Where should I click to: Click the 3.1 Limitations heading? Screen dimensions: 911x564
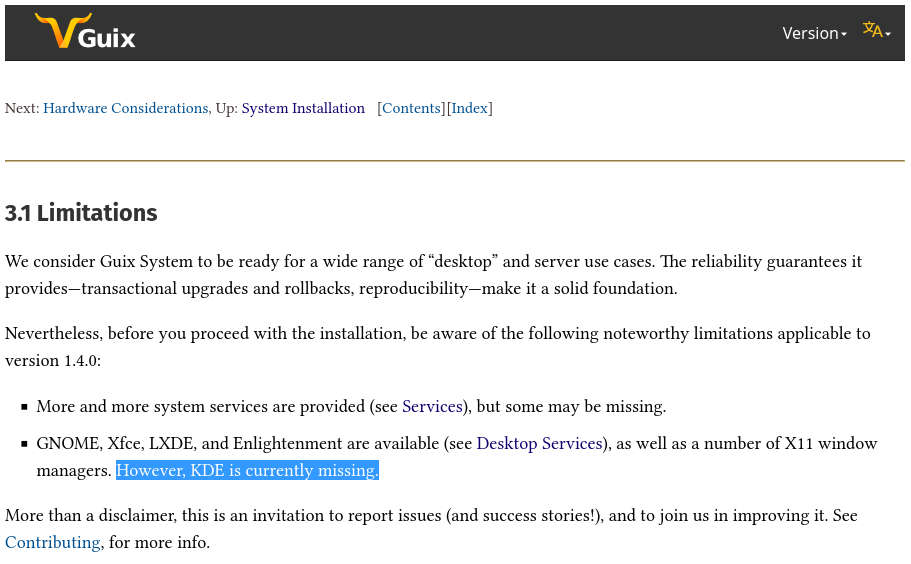coord(81,213)
